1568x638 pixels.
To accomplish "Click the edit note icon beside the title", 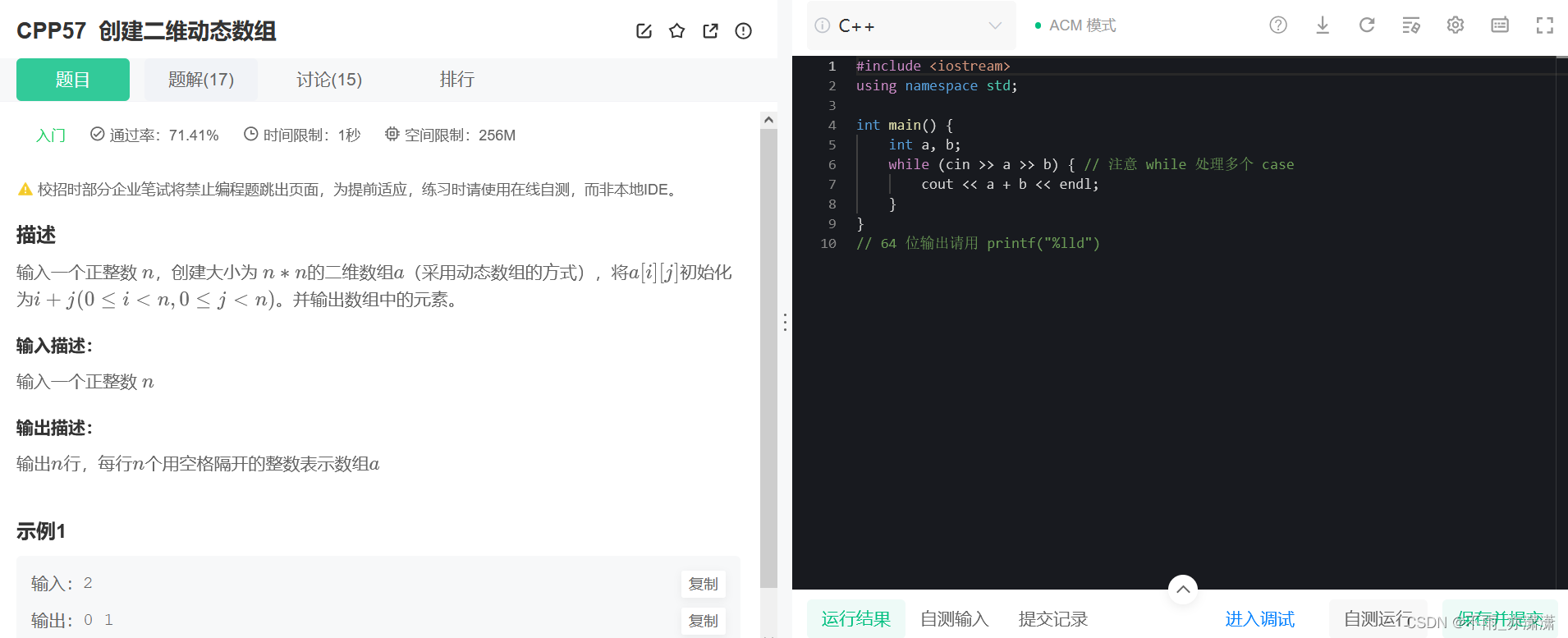I will [644, 31].
